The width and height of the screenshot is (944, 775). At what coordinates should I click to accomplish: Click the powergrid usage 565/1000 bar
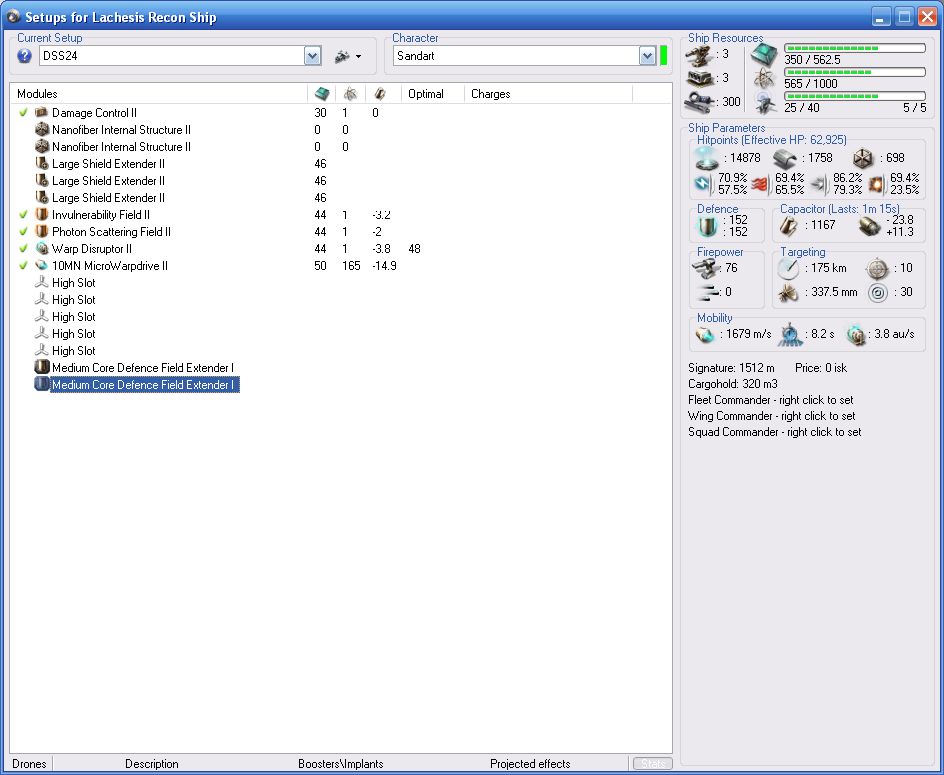(x=854, y=72)
